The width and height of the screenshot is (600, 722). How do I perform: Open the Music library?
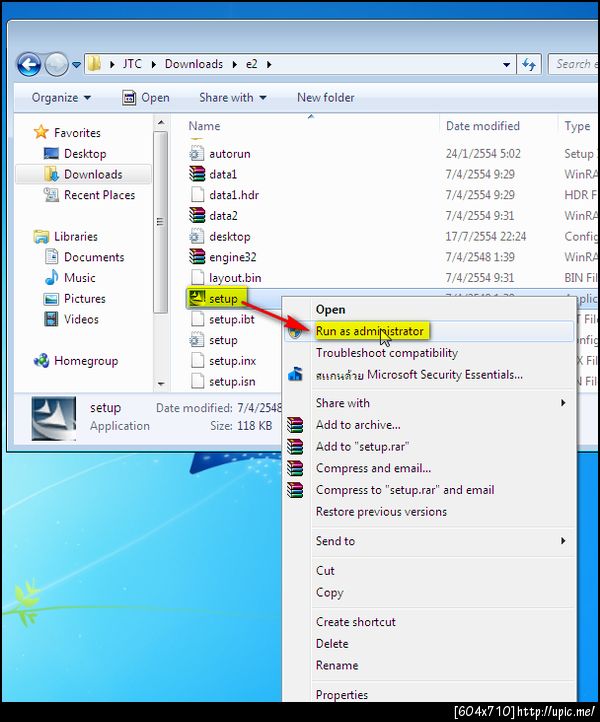click(x=80, y=278)
